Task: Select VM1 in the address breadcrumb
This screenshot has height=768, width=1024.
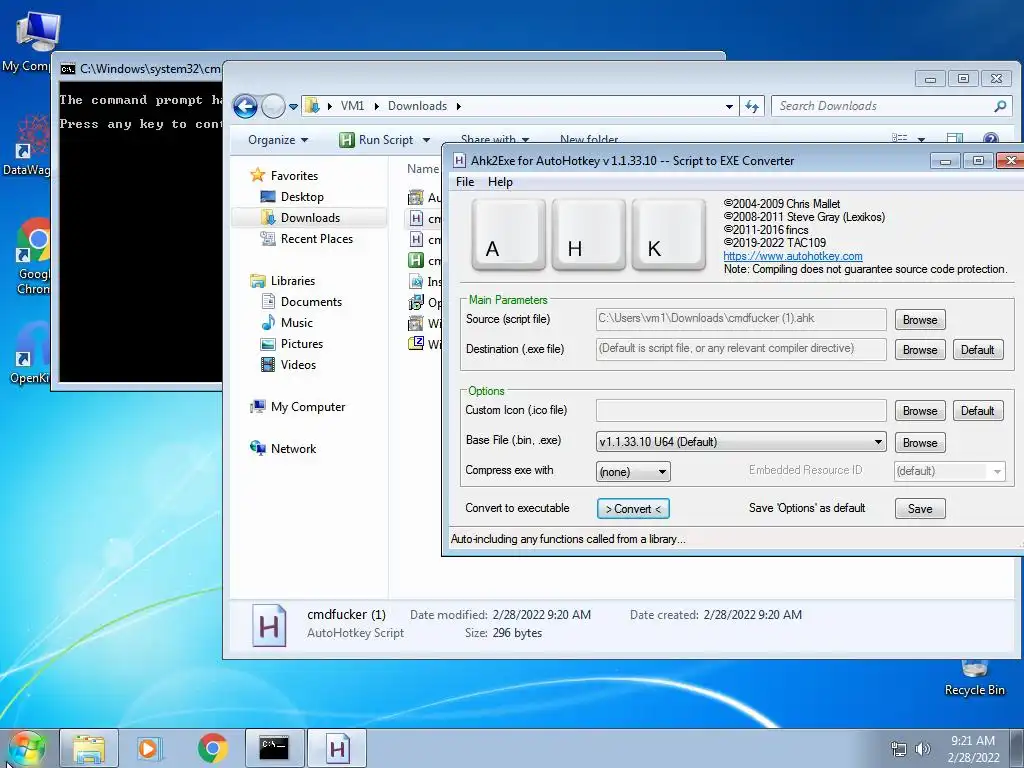Action: point(352,106)
